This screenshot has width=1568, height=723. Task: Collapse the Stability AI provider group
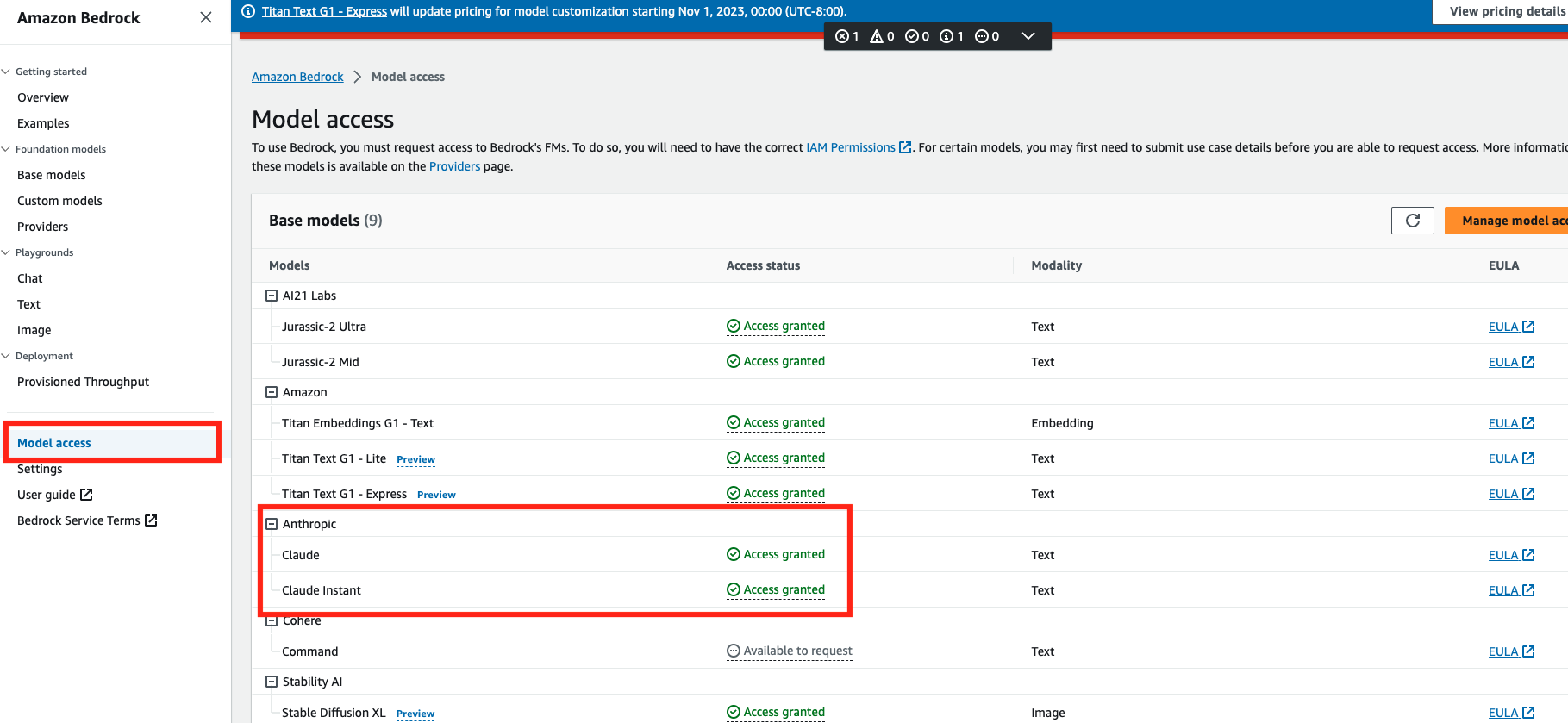click(x=272, y=682)
